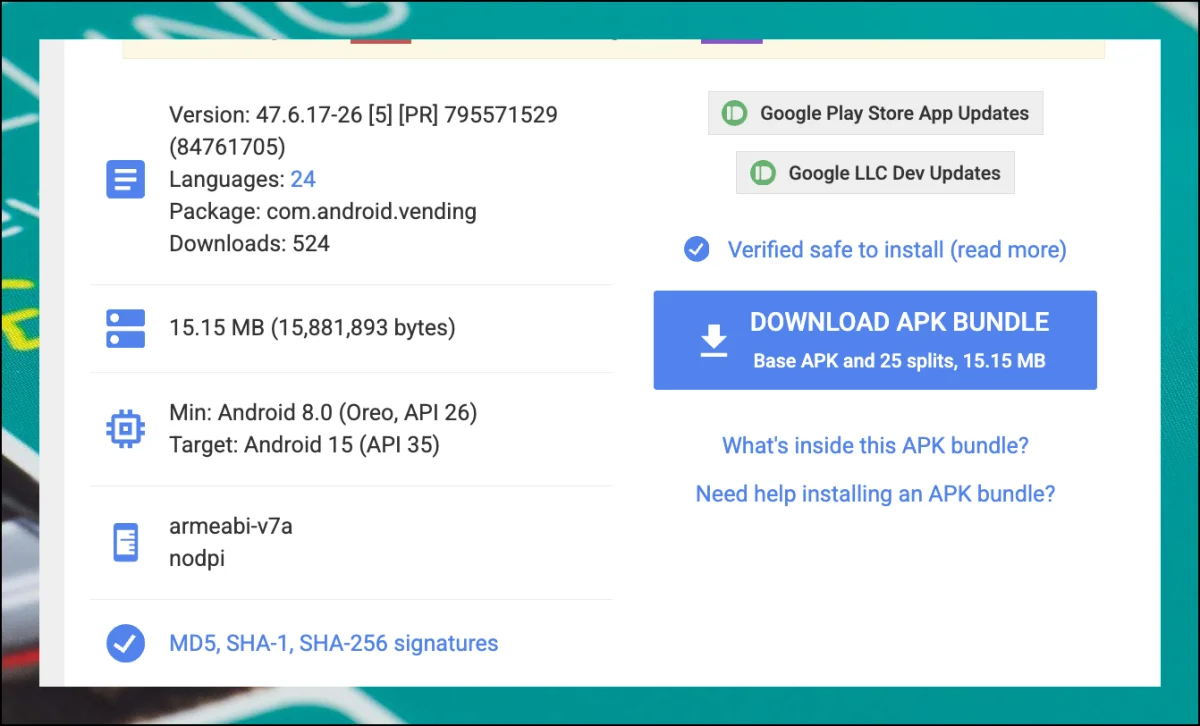Screen dimensions: 1200x726
Task: Subscribe to Google LLC Dev Updates
Action: [893, 173]
